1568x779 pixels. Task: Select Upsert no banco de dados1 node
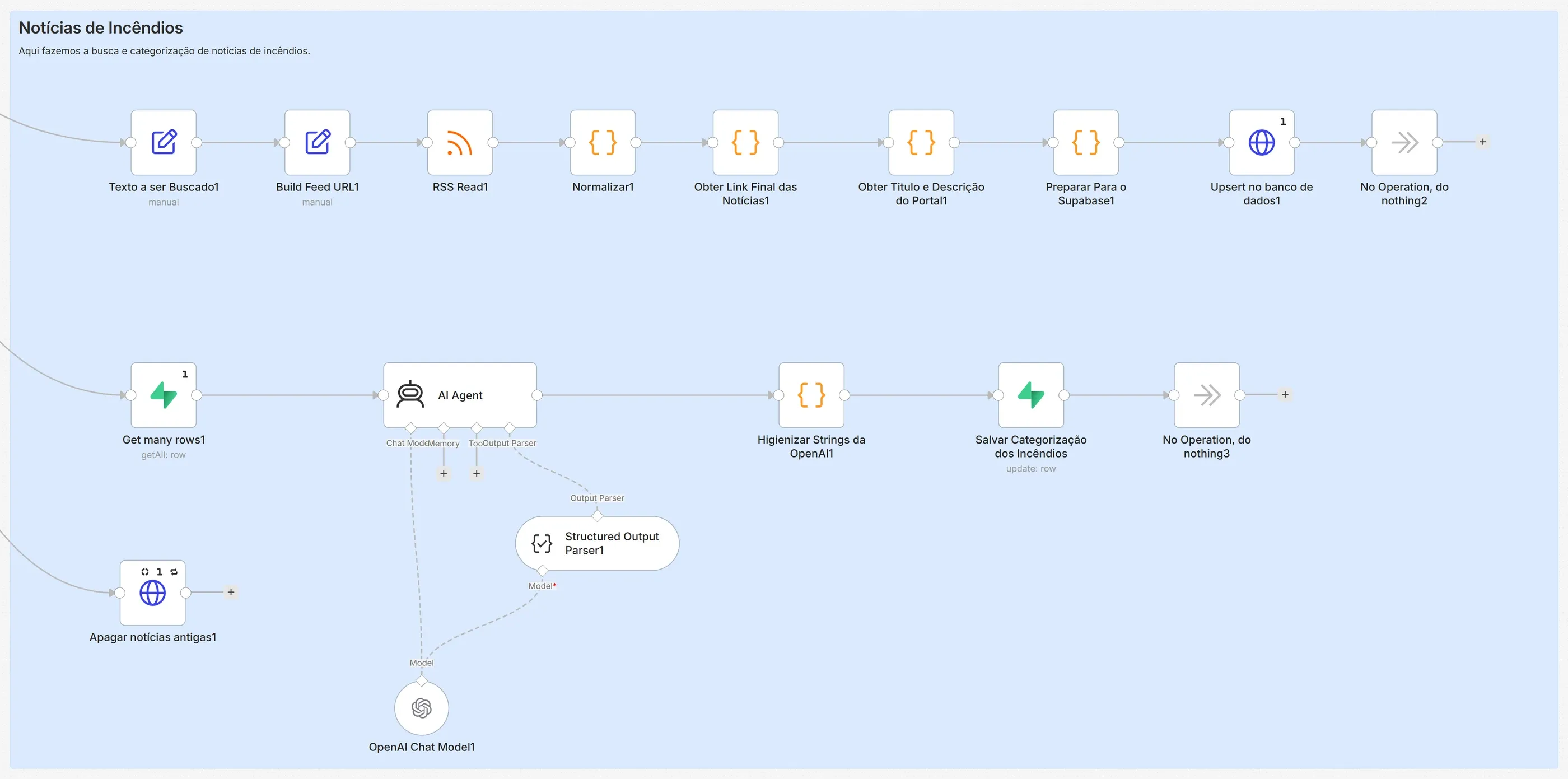1262,142
